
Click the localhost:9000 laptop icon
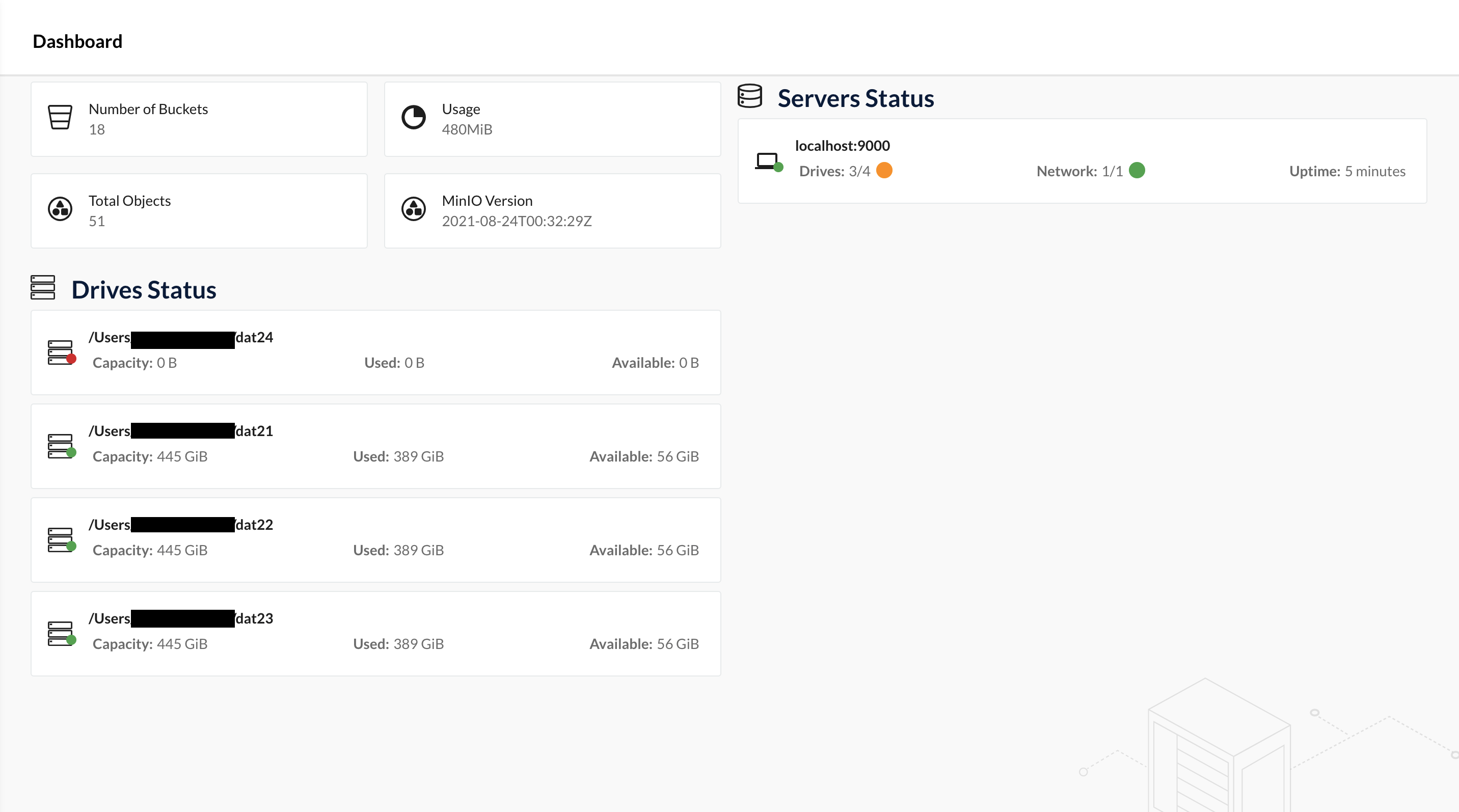click(x=768, y=161)
